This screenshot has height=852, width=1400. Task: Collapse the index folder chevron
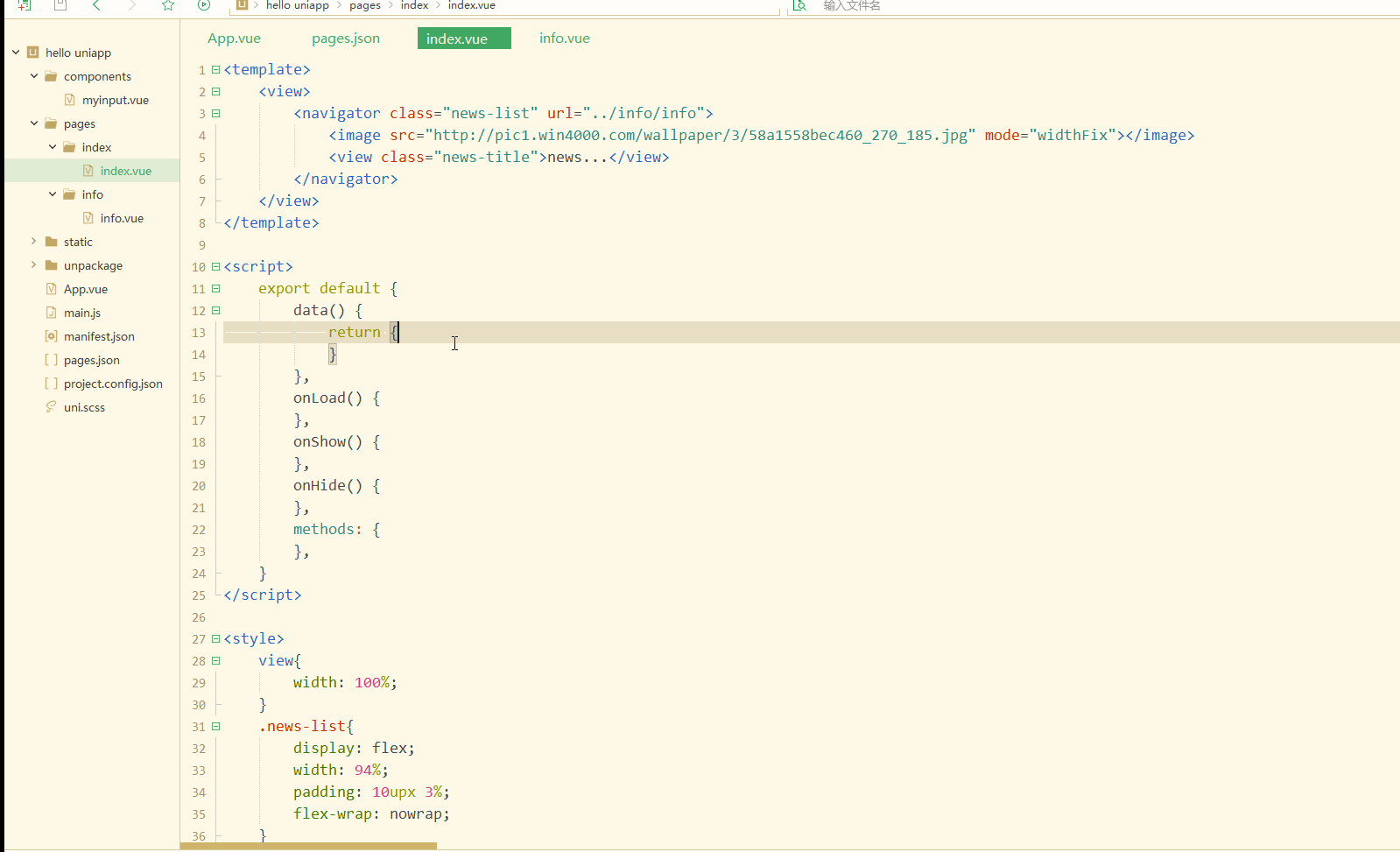pos(53,147)
